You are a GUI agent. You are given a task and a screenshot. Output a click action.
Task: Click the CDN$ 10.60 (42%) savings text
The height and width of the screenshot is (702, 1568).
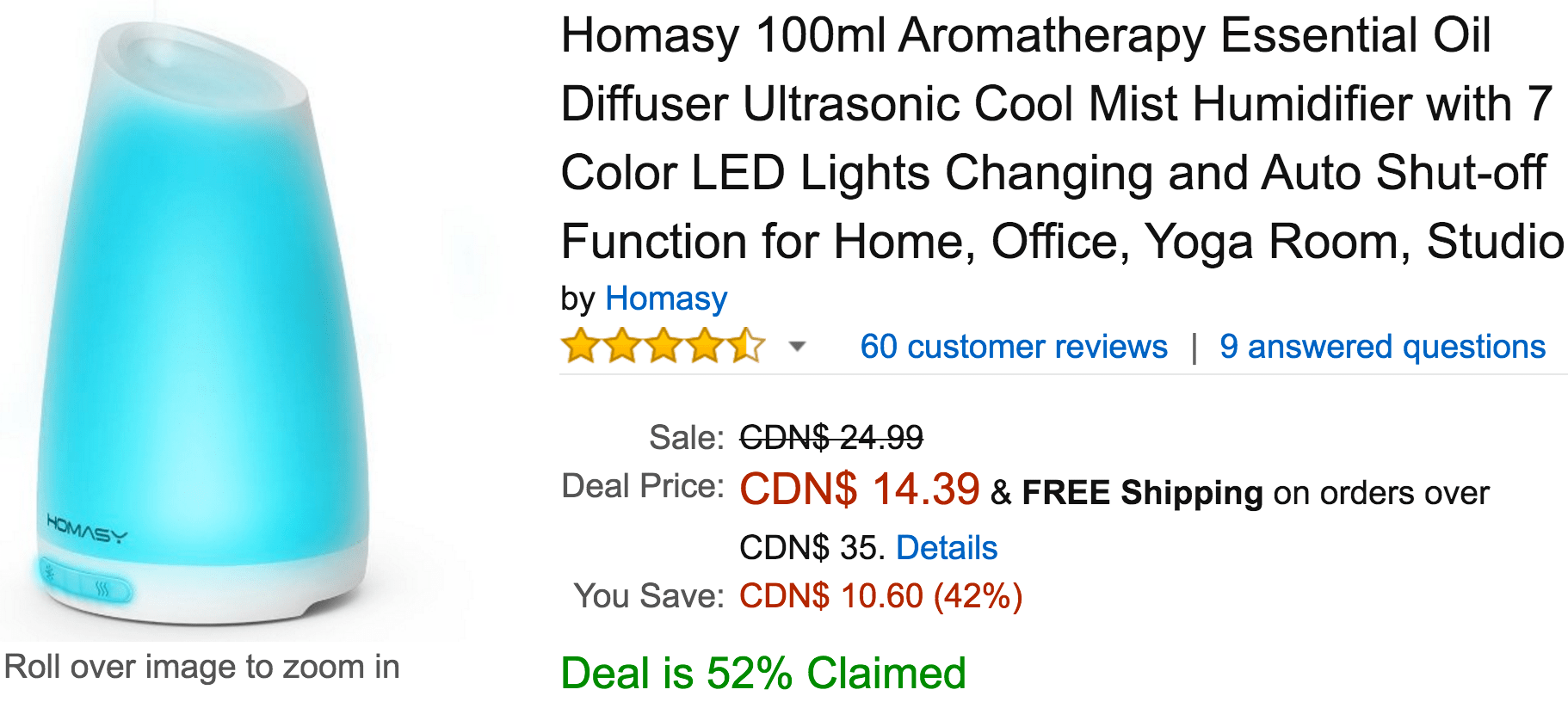click(x=881, y=595)
